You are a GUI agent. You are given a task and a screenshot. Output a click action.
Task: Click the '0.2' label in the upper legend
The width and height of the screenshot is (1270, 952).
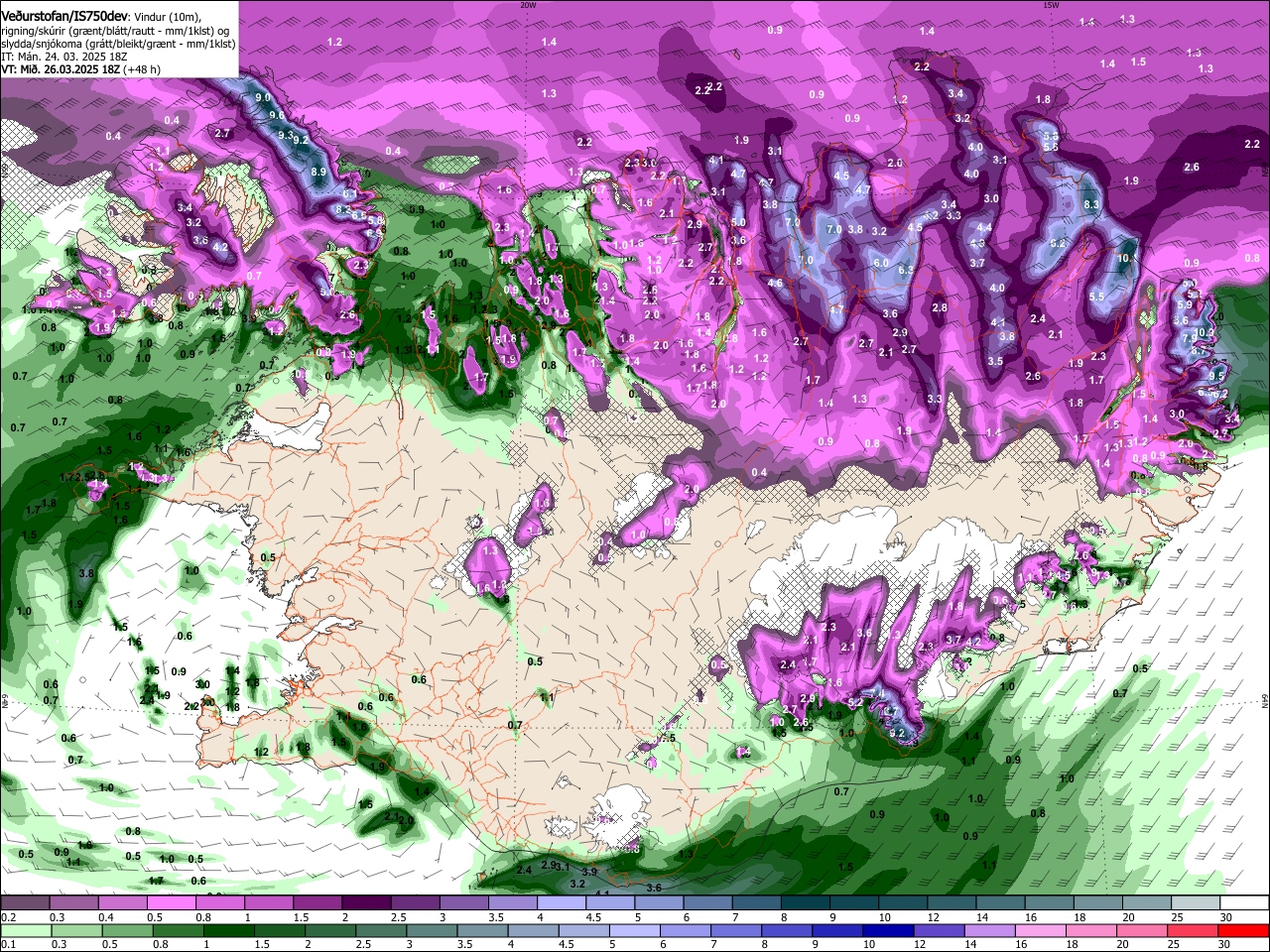[x=7, y=917]
